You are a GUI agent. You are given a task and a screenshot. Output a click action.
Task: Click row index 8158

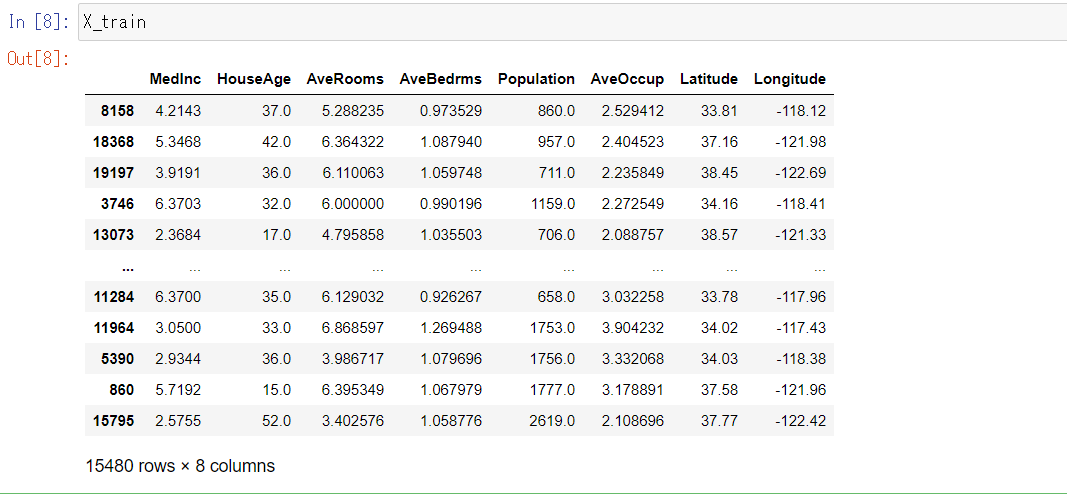click(119, 111)
